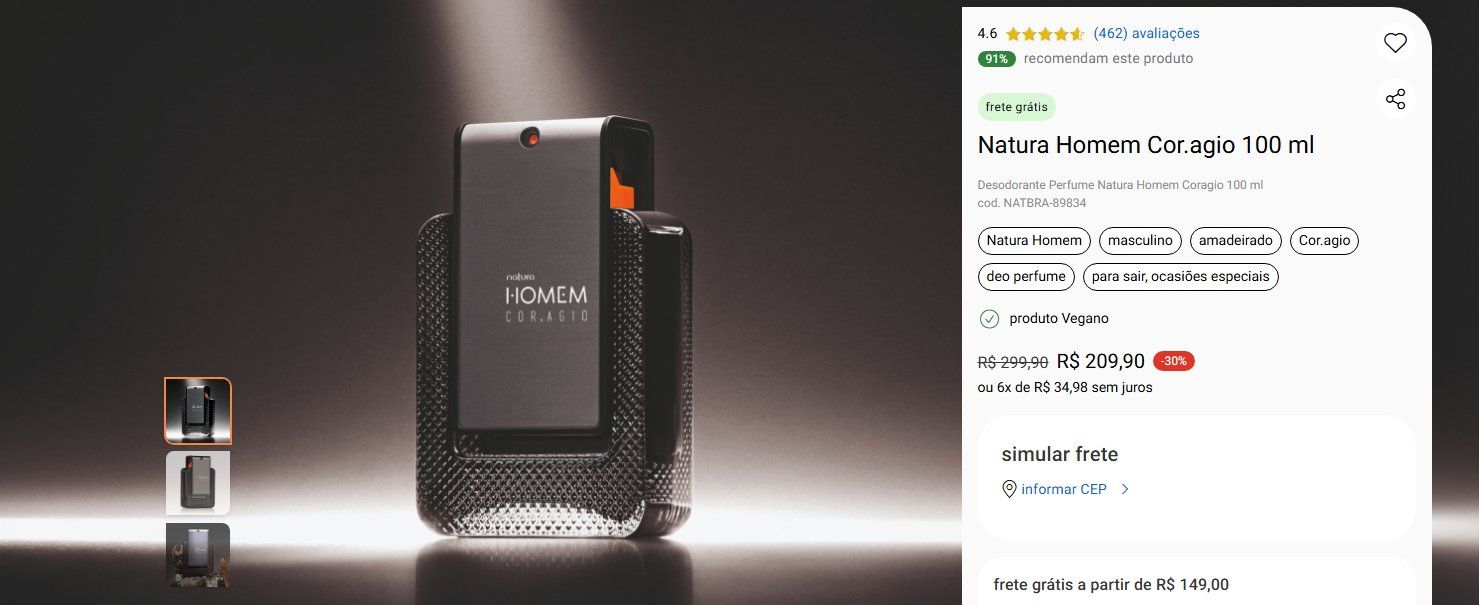The image size is (1479, 605).
Task: Show the first product thumbnail
Action: point(198,411)
